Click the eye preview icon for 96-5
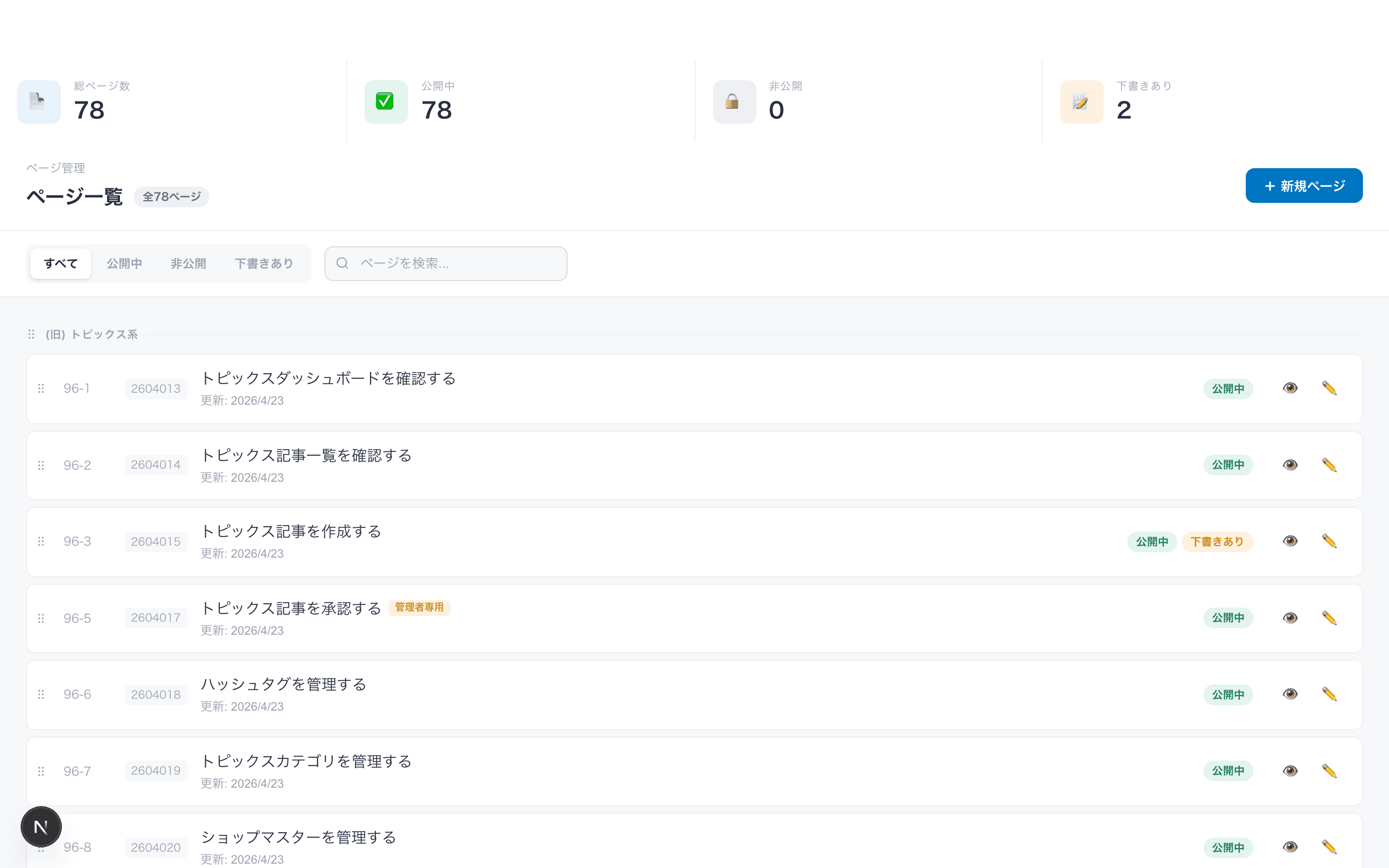The width and height of the screenshot is (1389, 868). [x=1290, y=618]
